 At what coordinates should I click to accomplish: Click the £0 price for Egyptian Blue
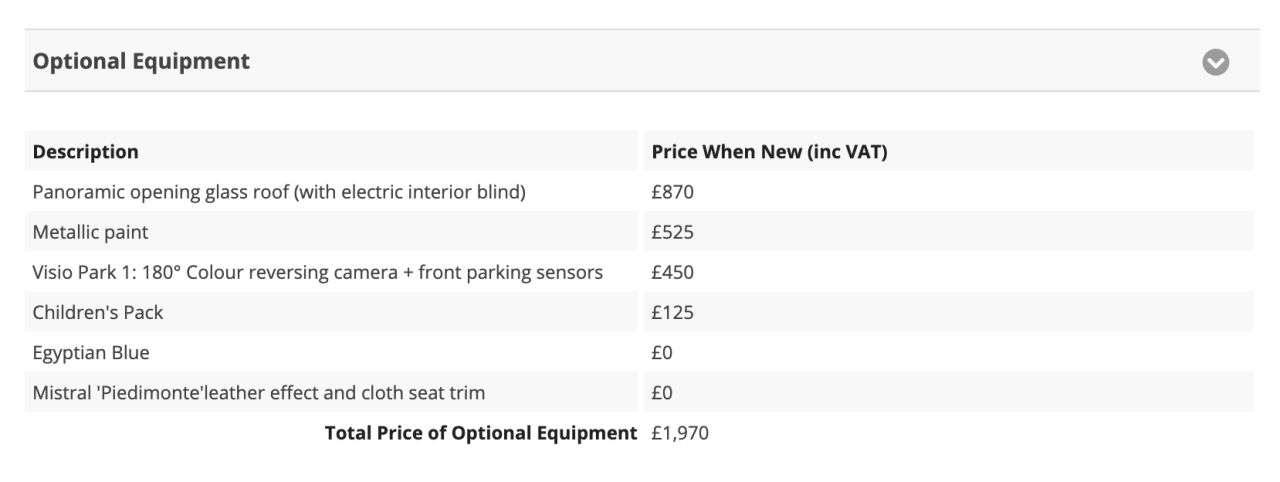663,352
